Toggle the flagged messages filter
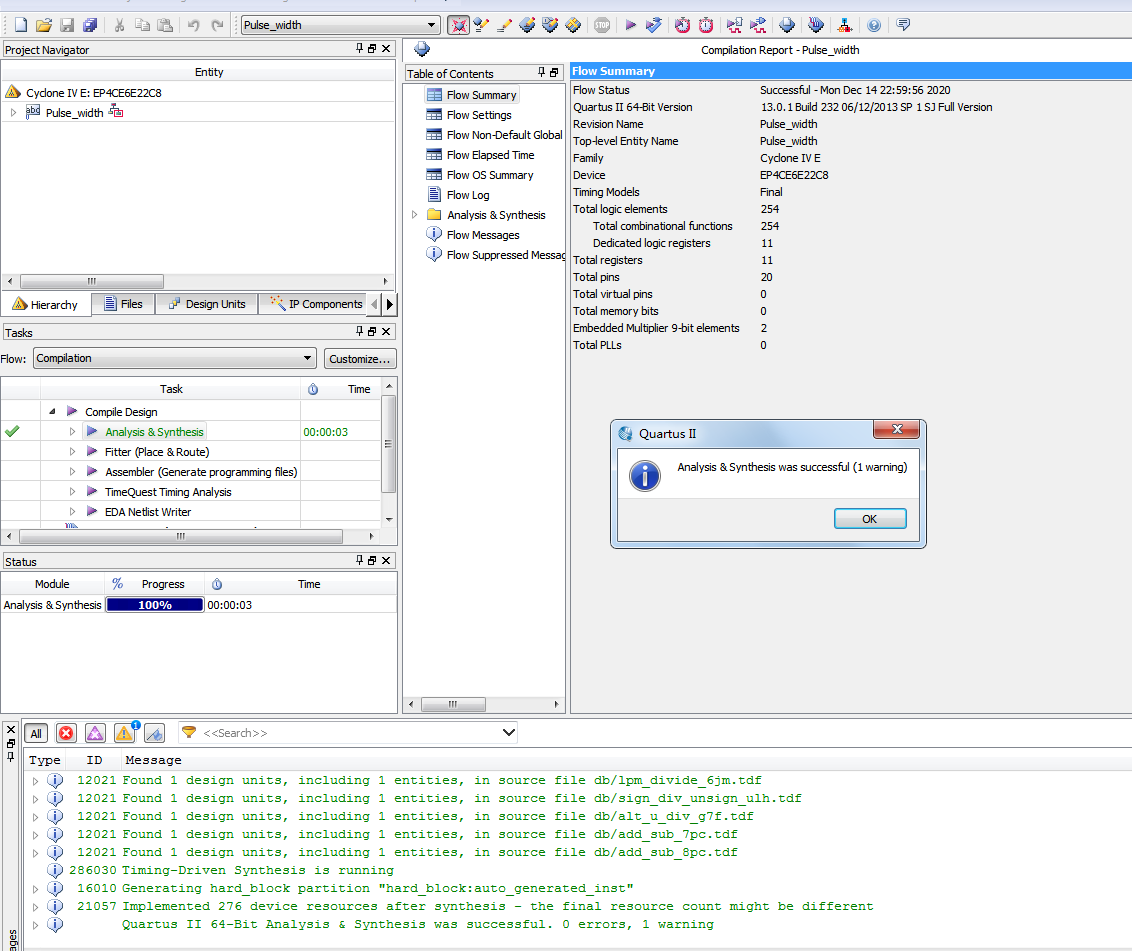The height and width of the screenshot is (951, 1132). tap(154, 734)
